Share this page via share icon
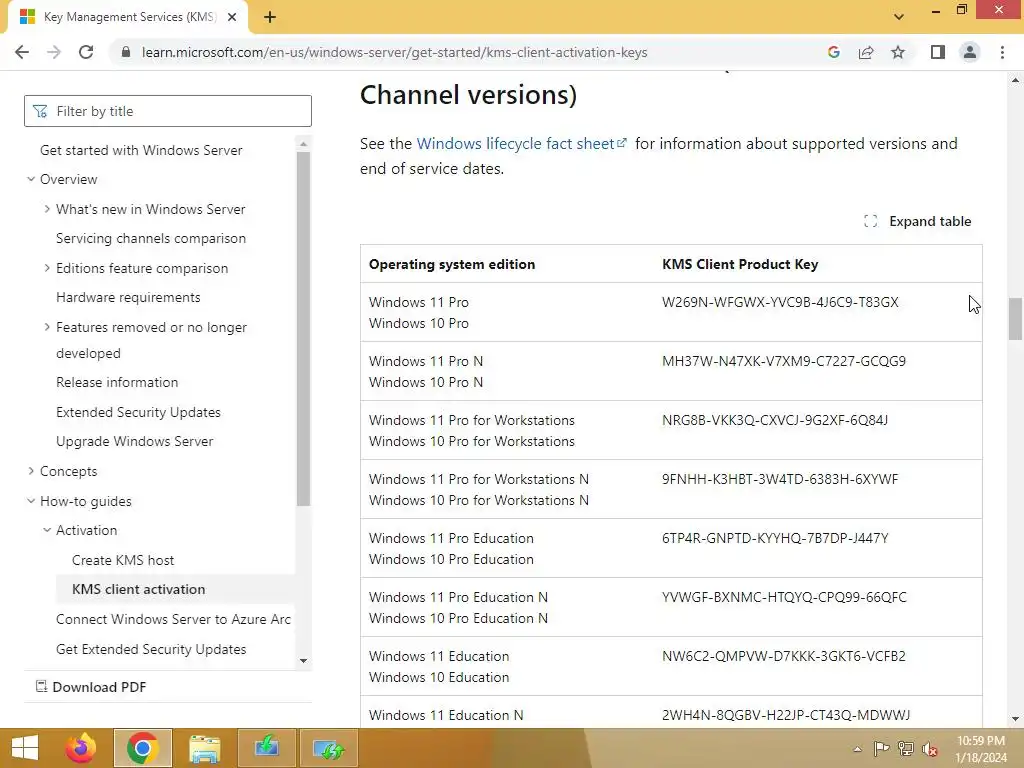1024x768 pixels. tap(866, 52)
